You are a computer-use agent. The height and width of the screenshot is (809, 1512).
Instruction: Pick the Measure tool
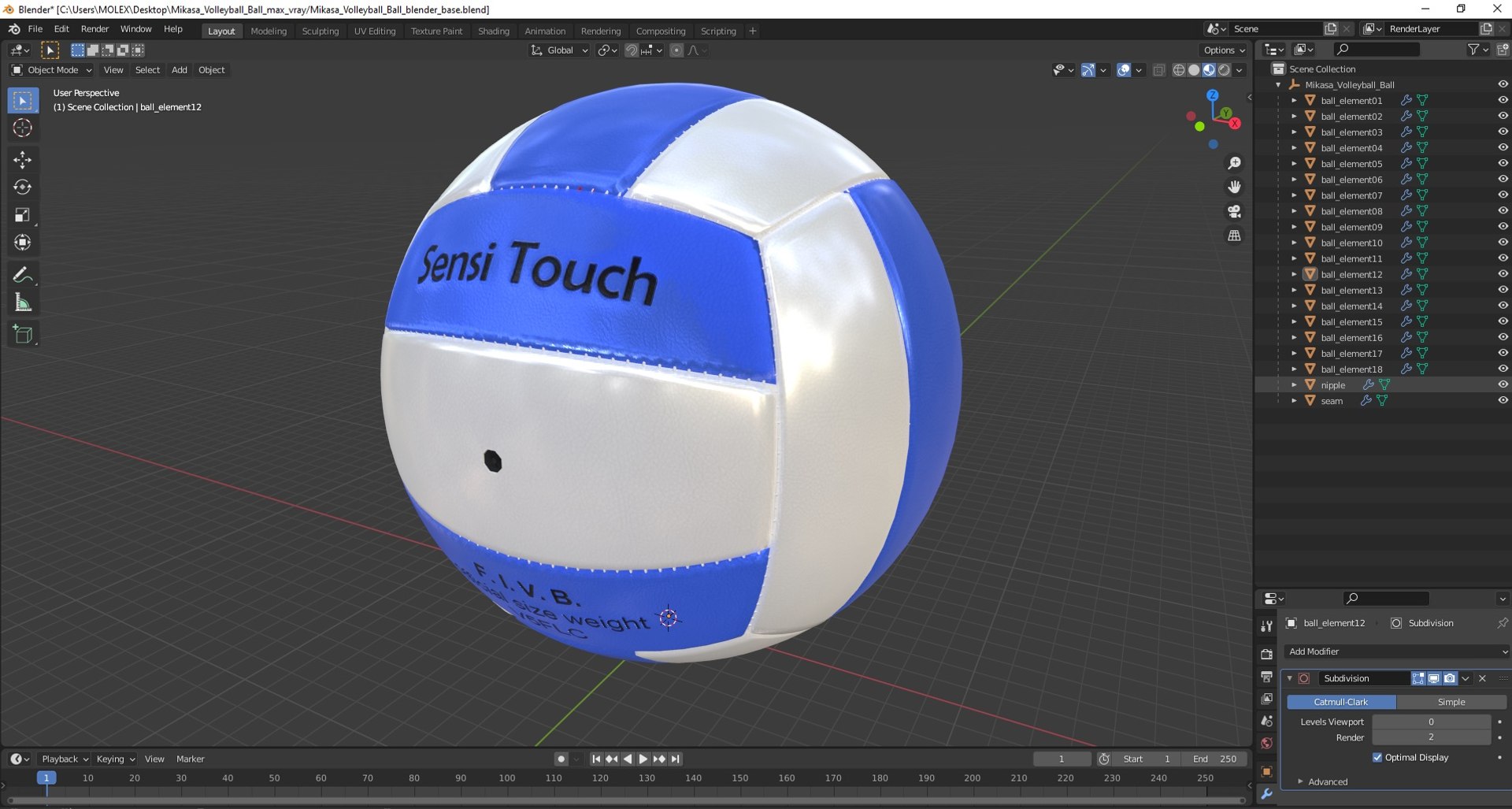click(x=22, y=302)
